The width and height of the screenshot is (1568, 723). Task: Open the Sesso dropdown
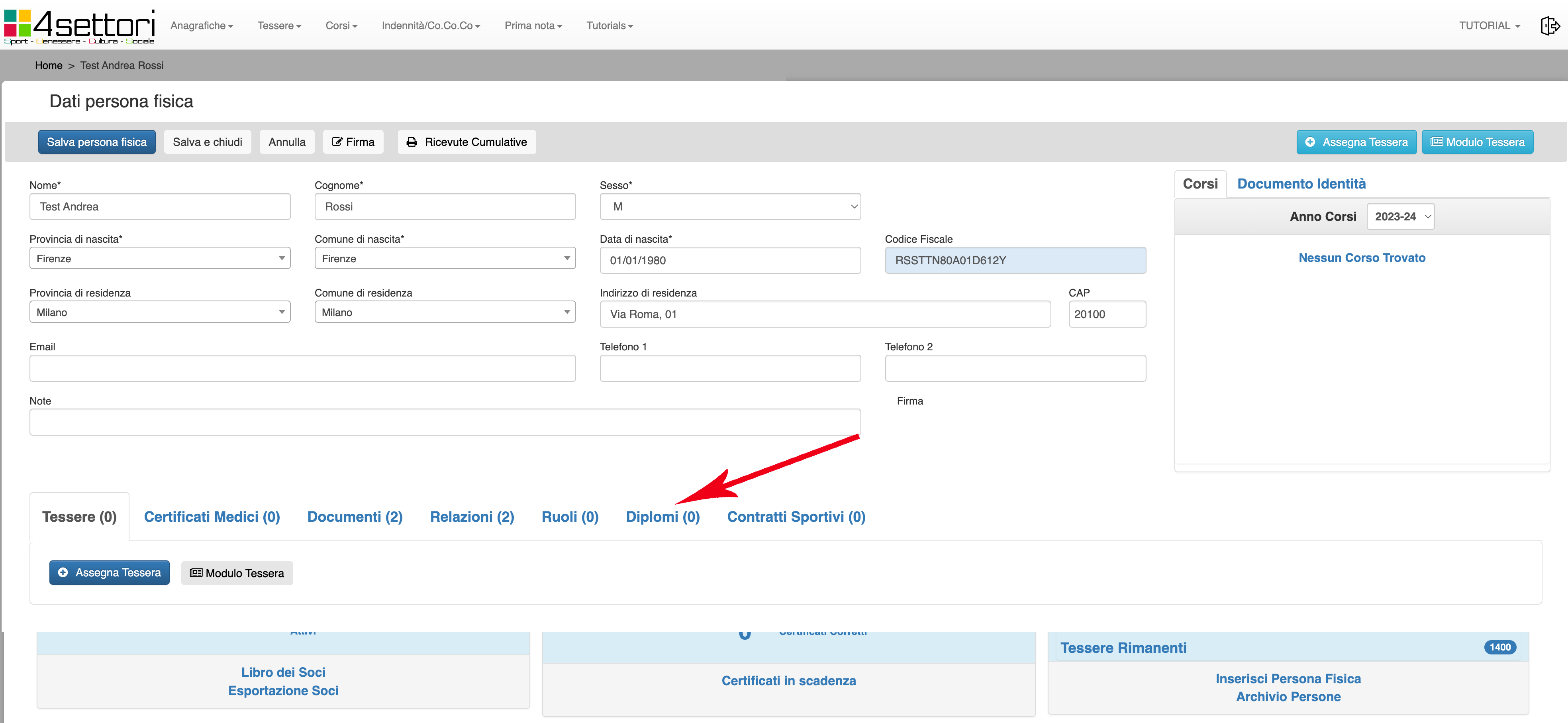(729, 206)
